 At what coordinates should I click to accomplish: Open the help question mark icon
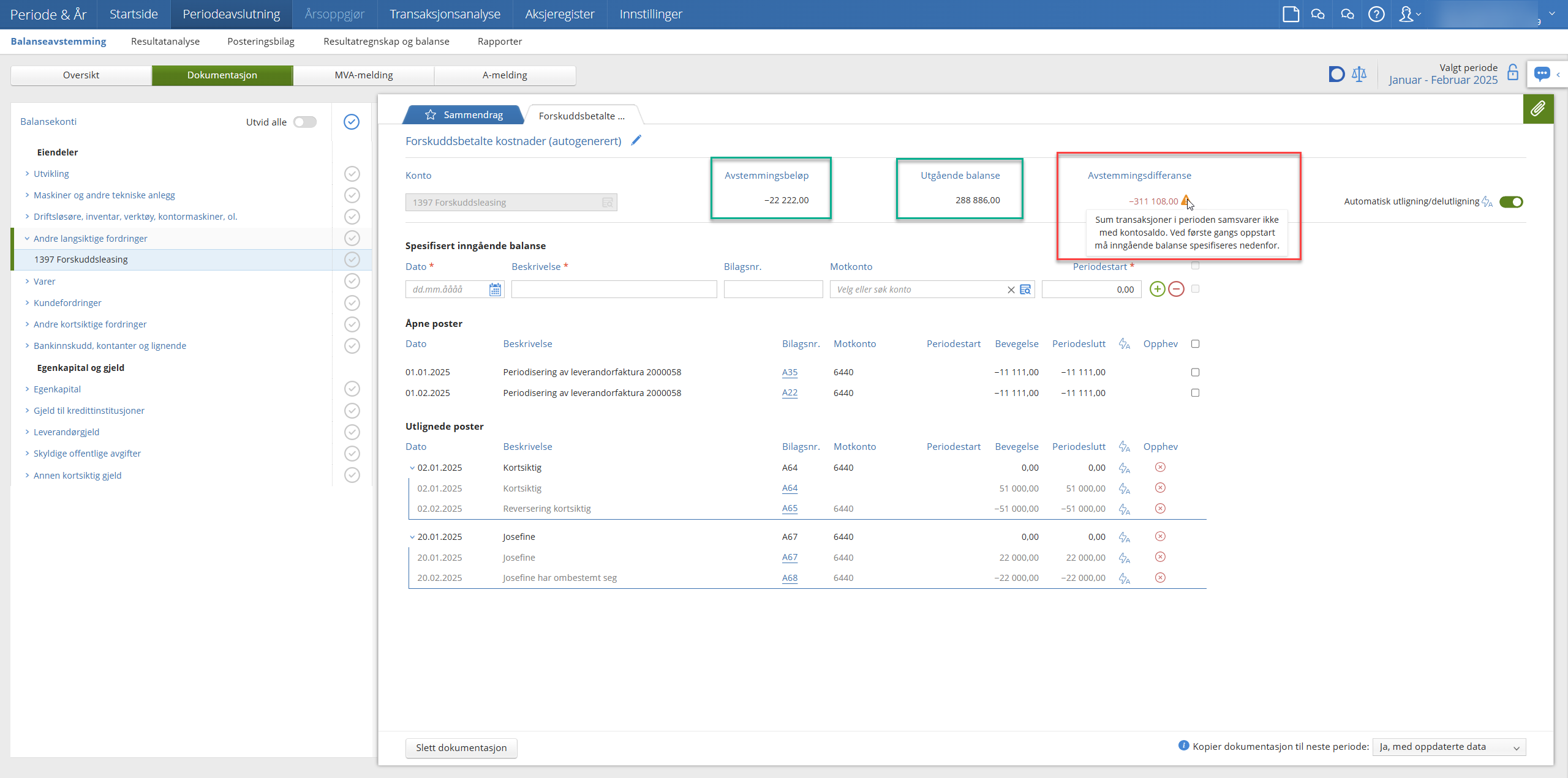click(x=1376, y=14)
